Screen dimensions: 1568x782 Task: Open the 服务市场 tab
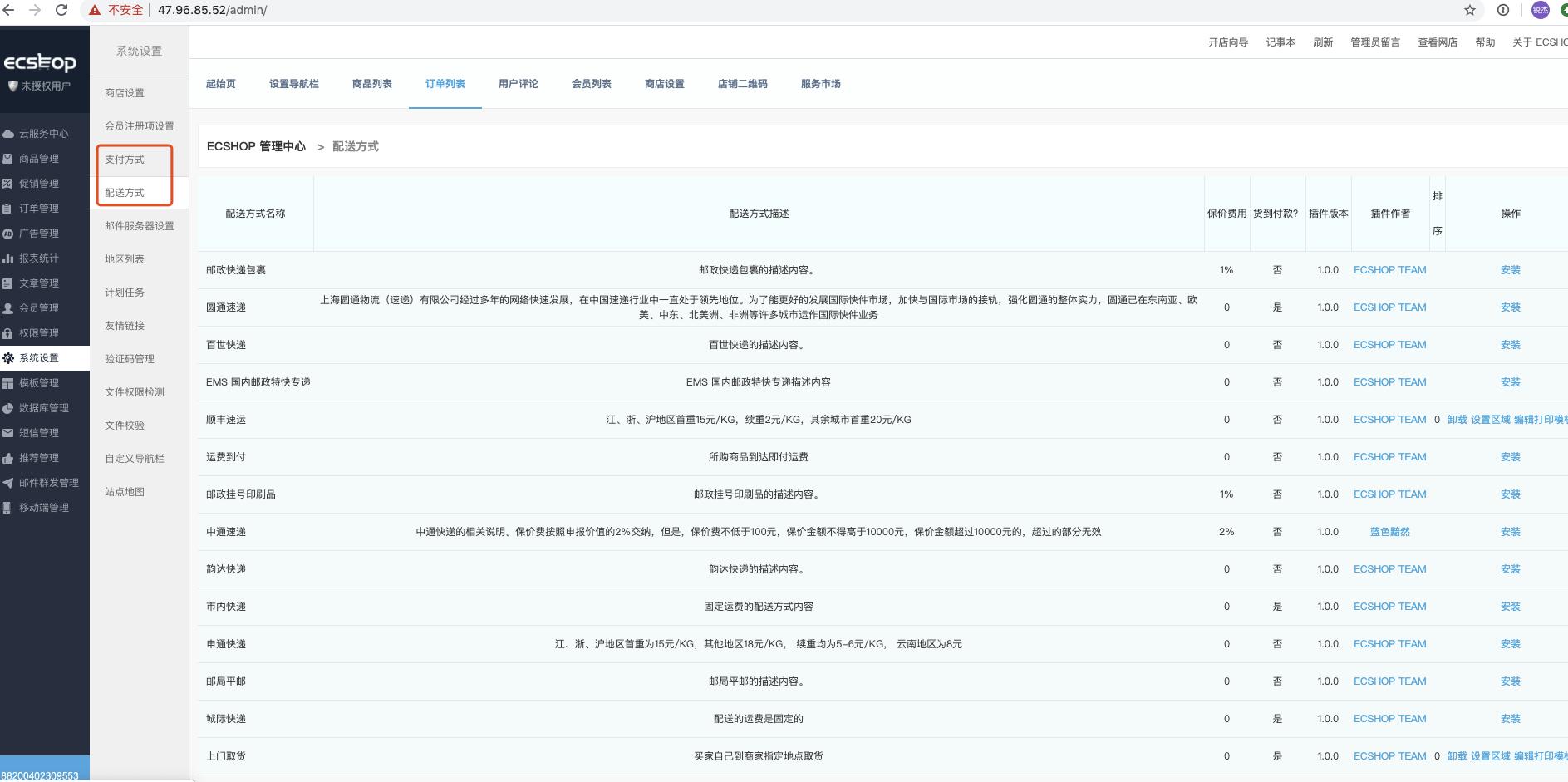point(819,83)
